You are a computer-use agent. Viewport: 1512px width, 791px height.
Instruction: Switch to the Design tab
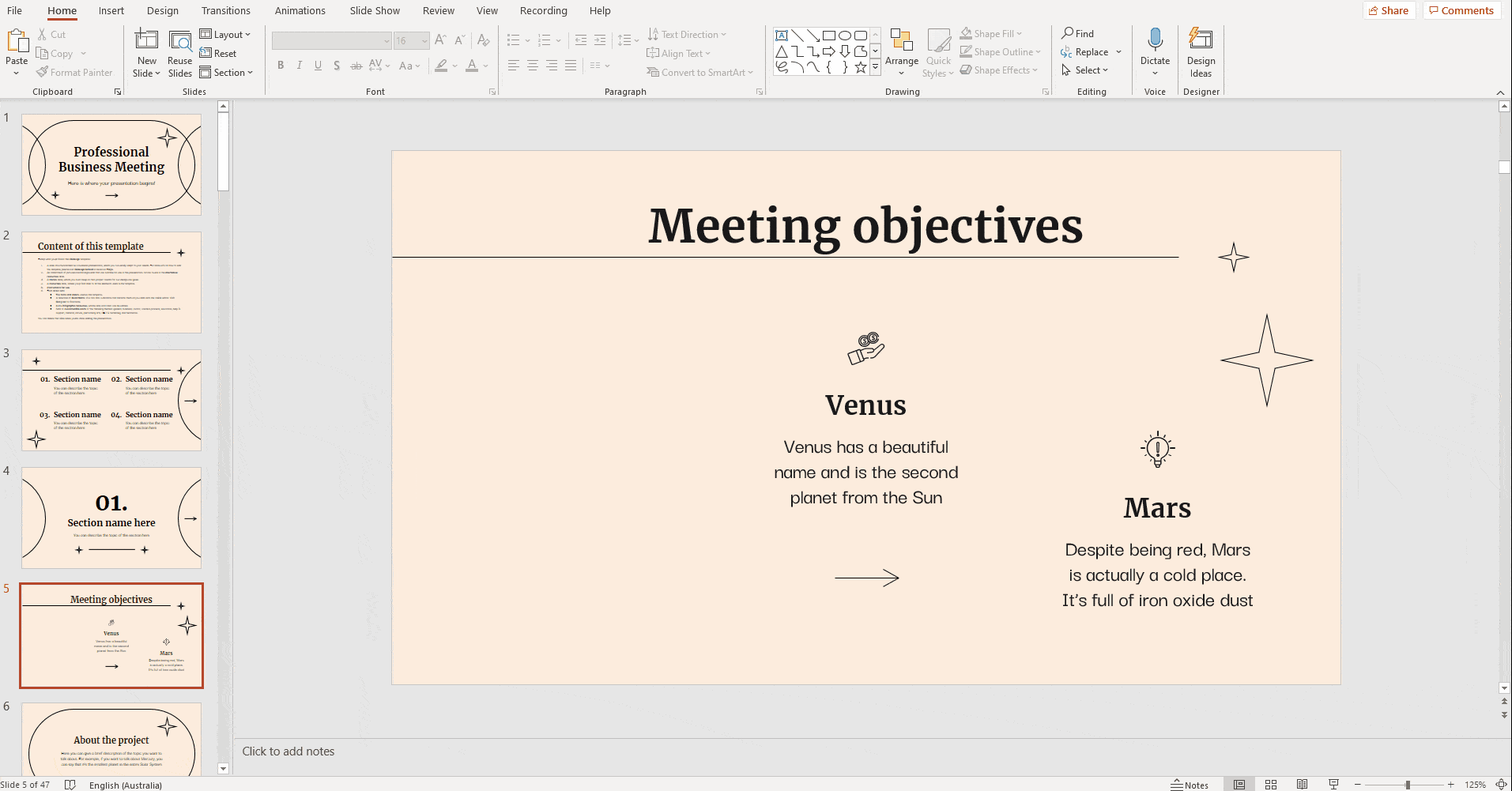163,11
